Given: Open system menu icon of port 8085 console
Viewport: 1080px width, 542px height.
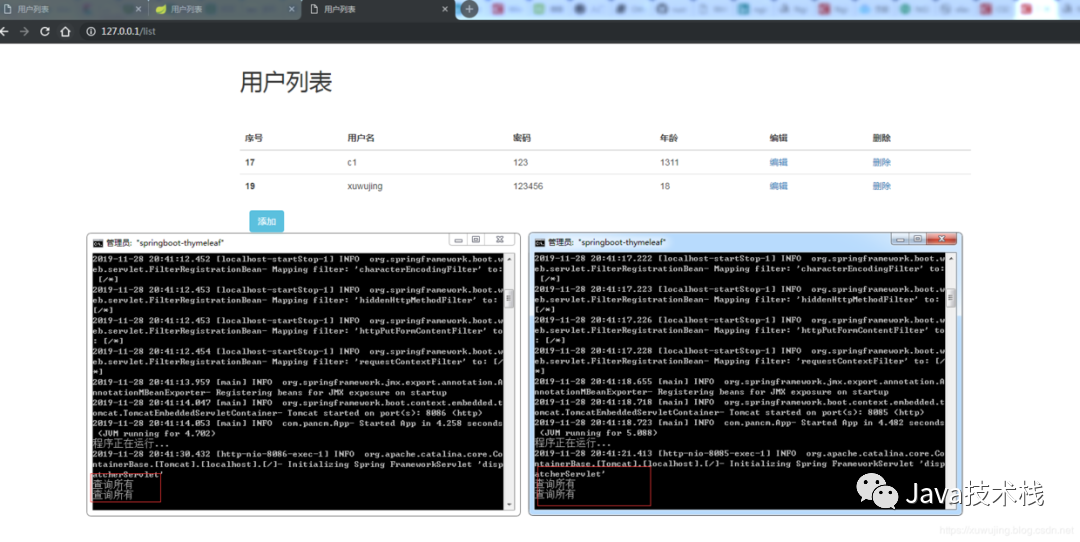Looking at the screenshot, I should (540, 242).
